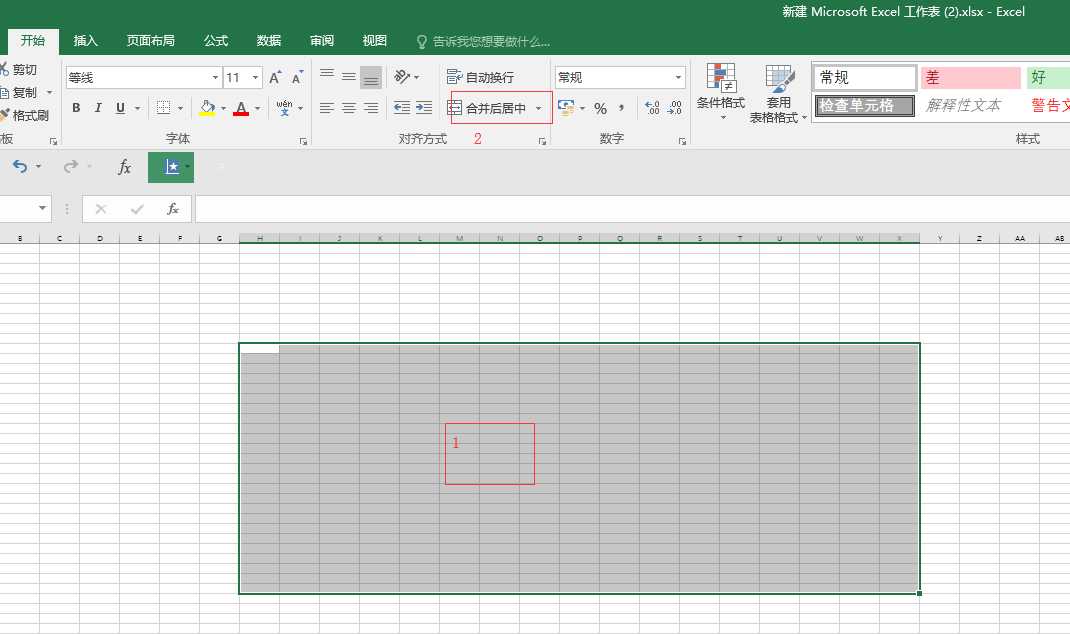Toggle Italic formatting button
Viewport: 1070px width, 634px height.
tap(98, 108)
